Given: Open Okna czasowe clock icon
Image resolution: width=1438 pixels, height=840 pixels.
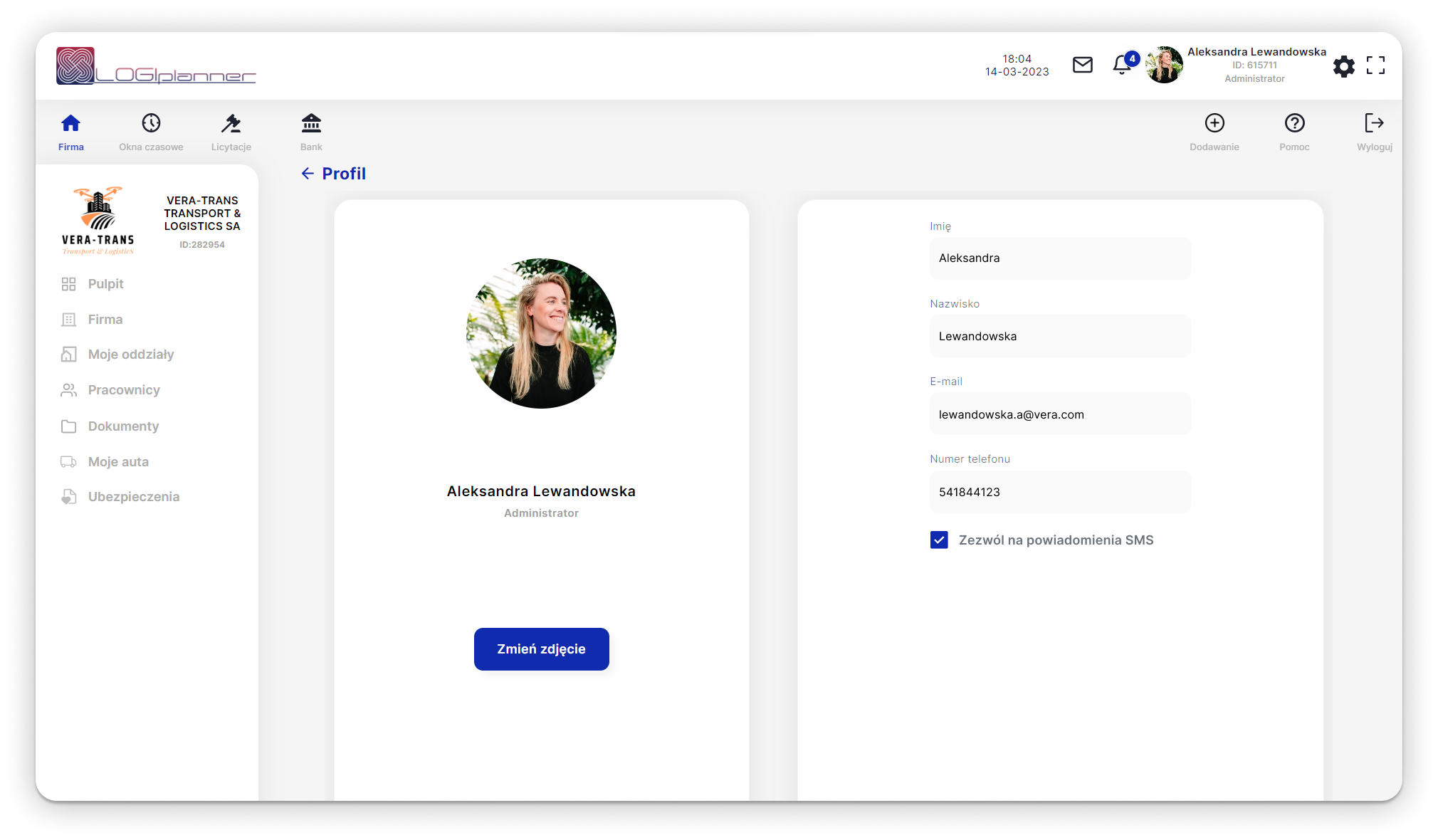Looking at the screenshot, I should [x=151, y=123].
